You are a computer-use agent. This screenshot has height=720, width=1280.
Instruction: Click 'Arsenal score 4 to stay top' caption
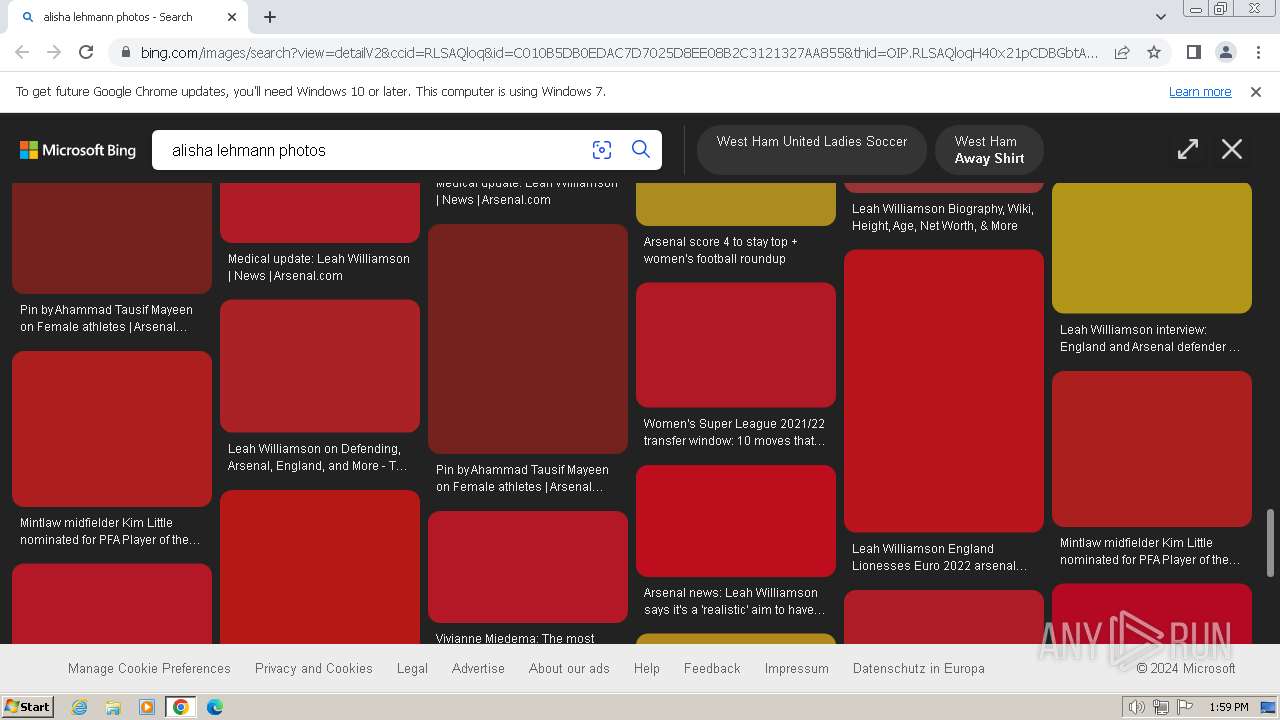tap(721, 250)
